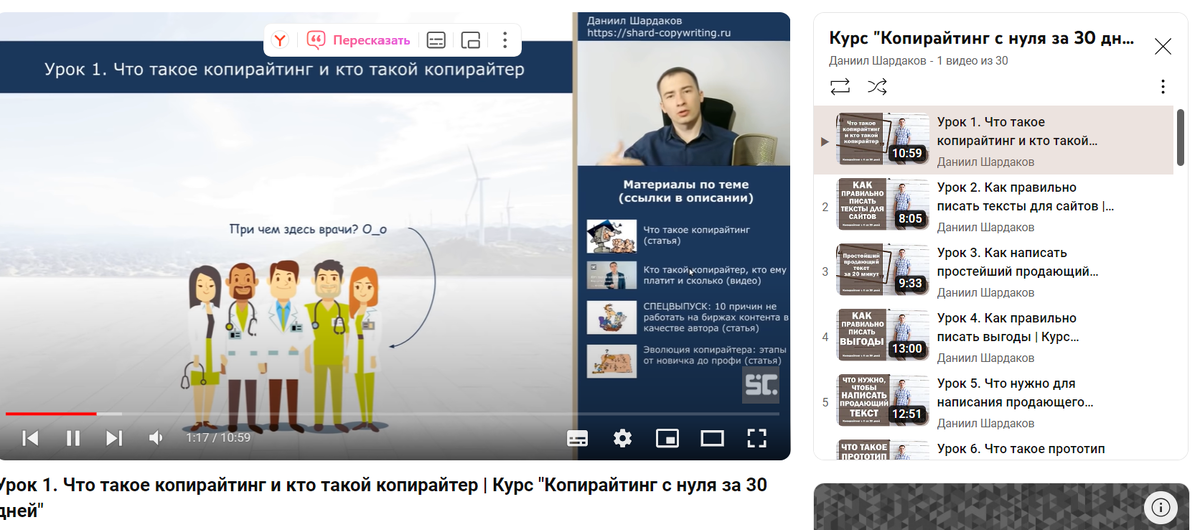
Task: Click 'Кто такой копирайтер' video item in frame
Action: pyautogui.click(x=687, y=276)
